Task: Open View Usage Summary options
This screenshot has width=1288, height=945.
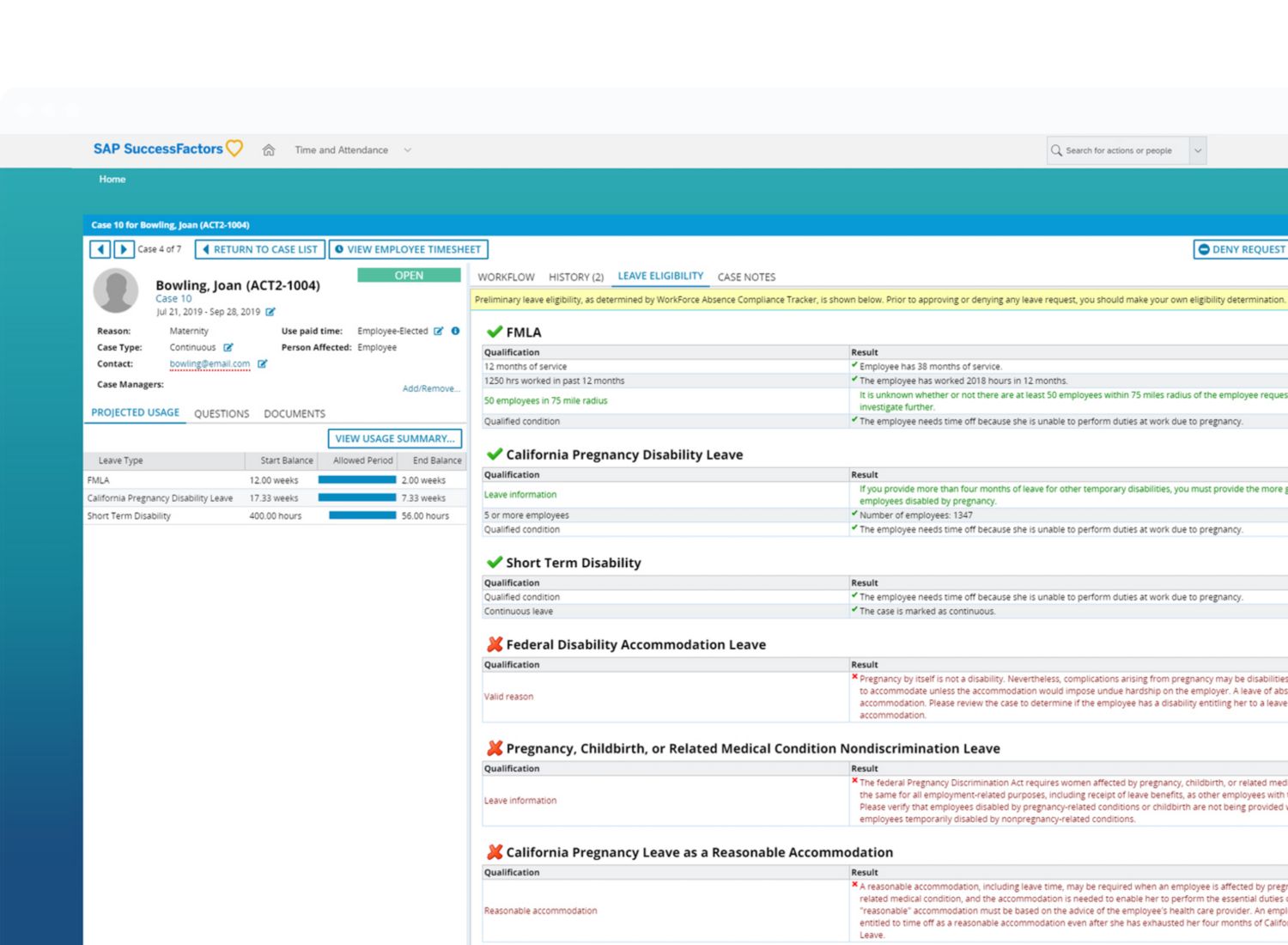Action: click(x=395, y=438)
